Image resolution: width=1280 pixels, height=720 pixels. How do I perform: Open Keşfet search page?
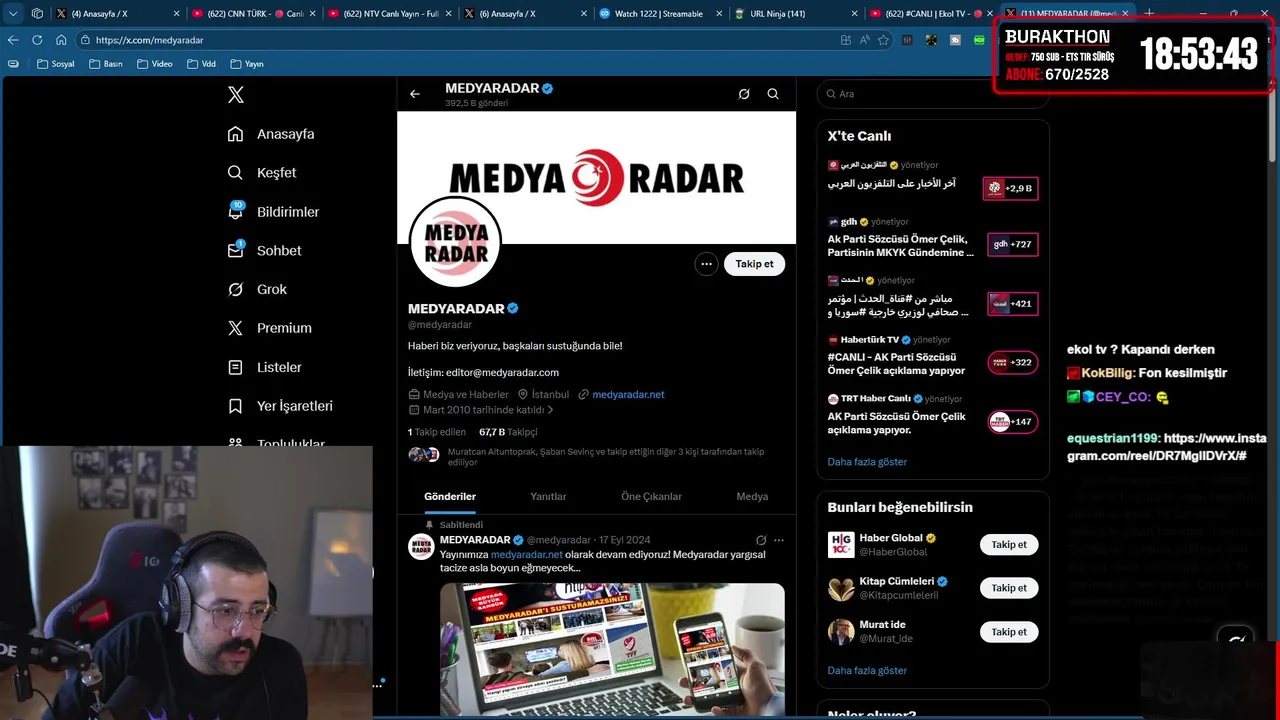coord(262,173)
